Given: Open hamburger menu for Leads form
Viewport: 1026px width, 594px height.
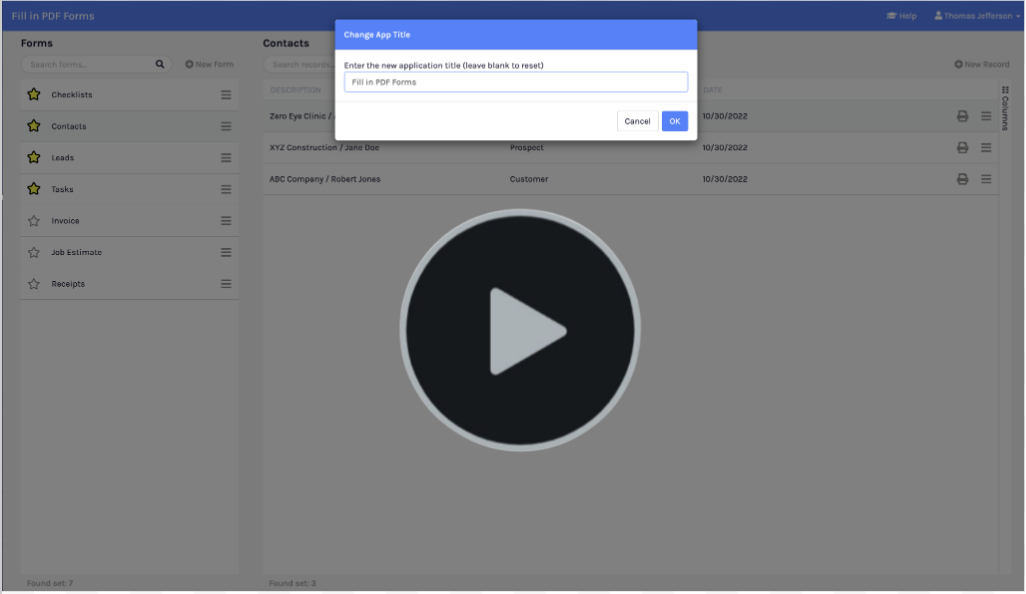Looking at the screenshot, I should tap(226, 158).
